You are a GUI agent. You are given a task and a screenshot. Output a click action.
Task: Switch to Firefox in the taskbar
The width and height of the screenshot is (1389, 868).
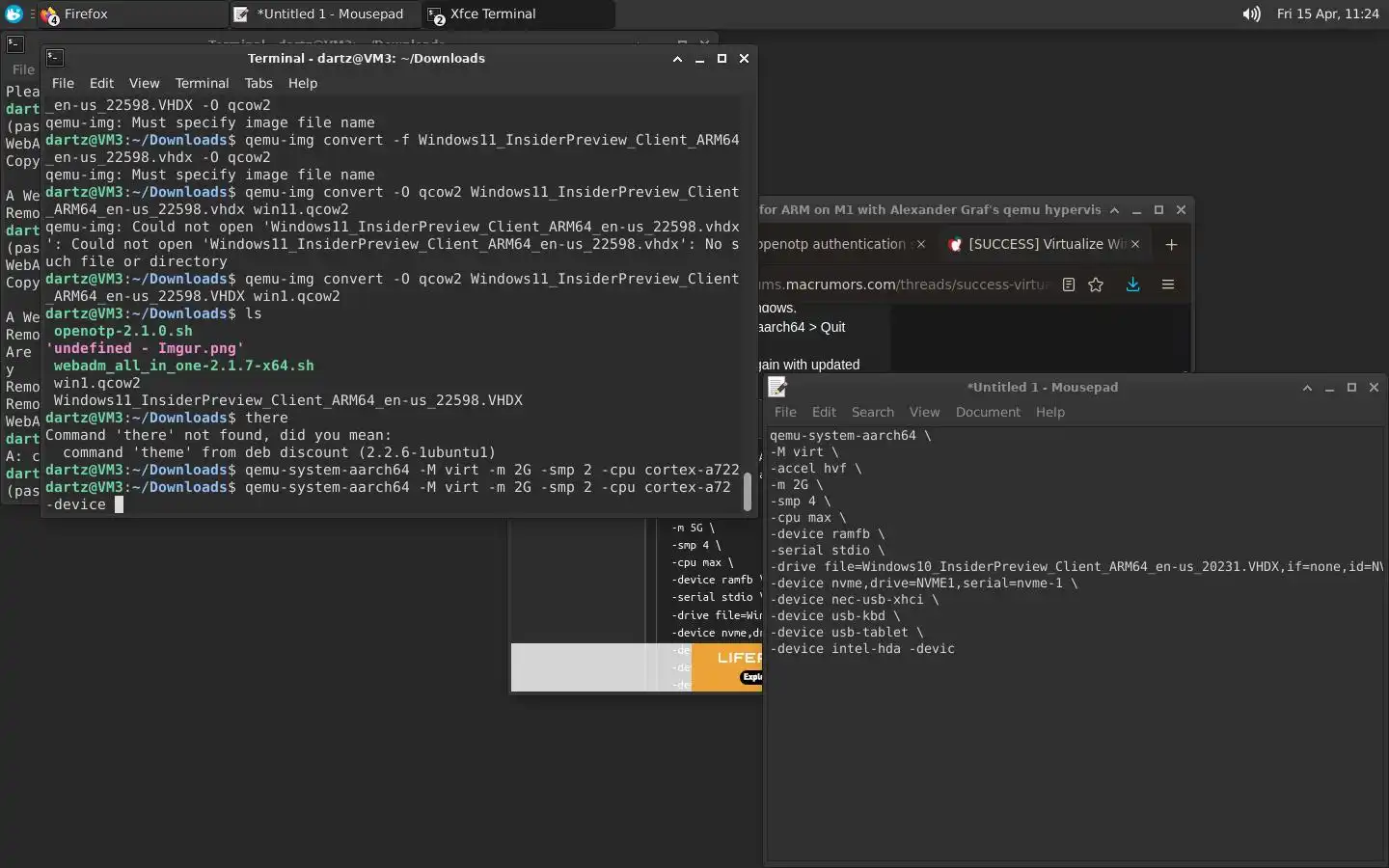(130, 14)
